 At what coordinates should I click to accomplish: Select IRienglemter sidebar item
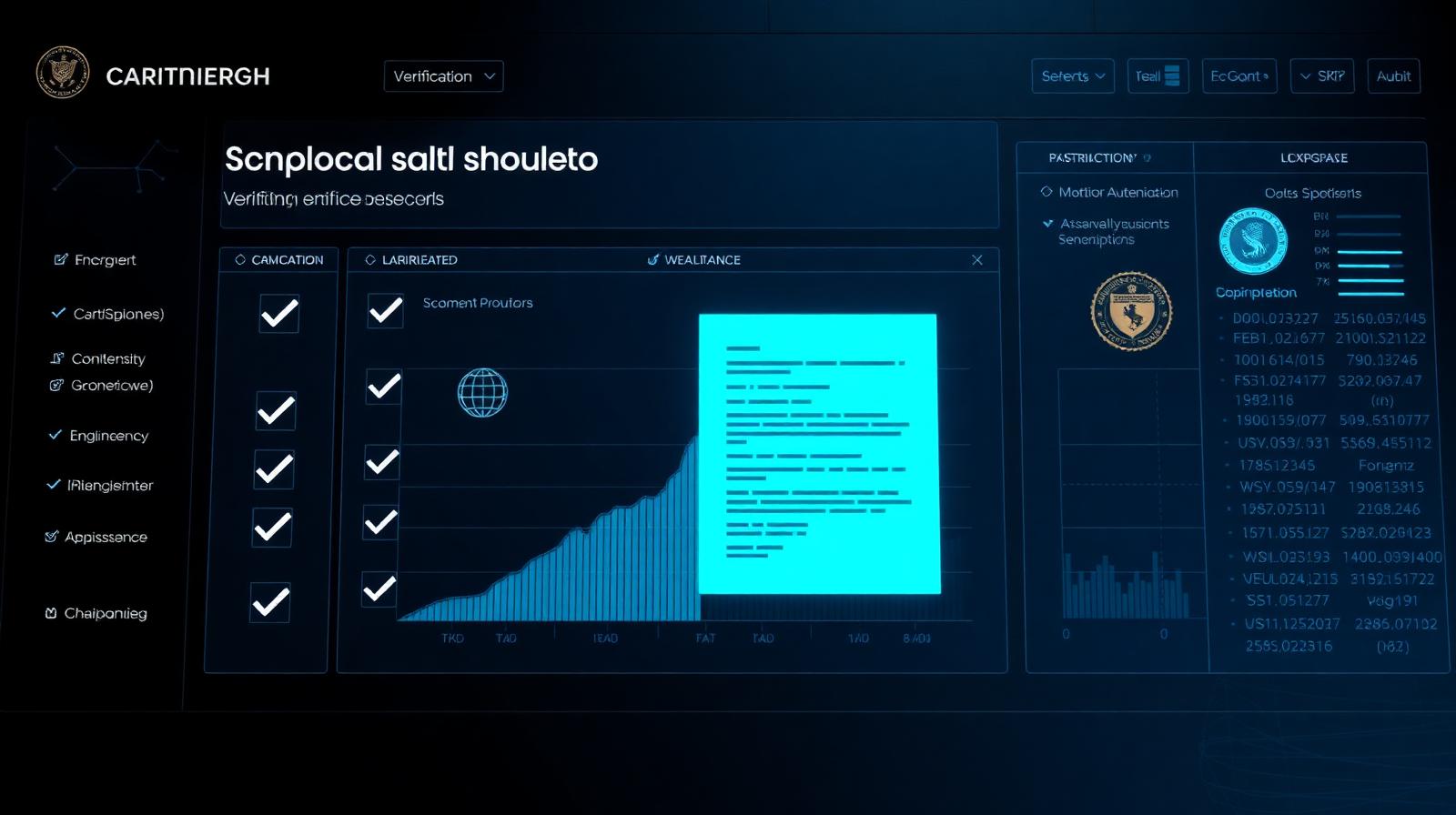100,486
